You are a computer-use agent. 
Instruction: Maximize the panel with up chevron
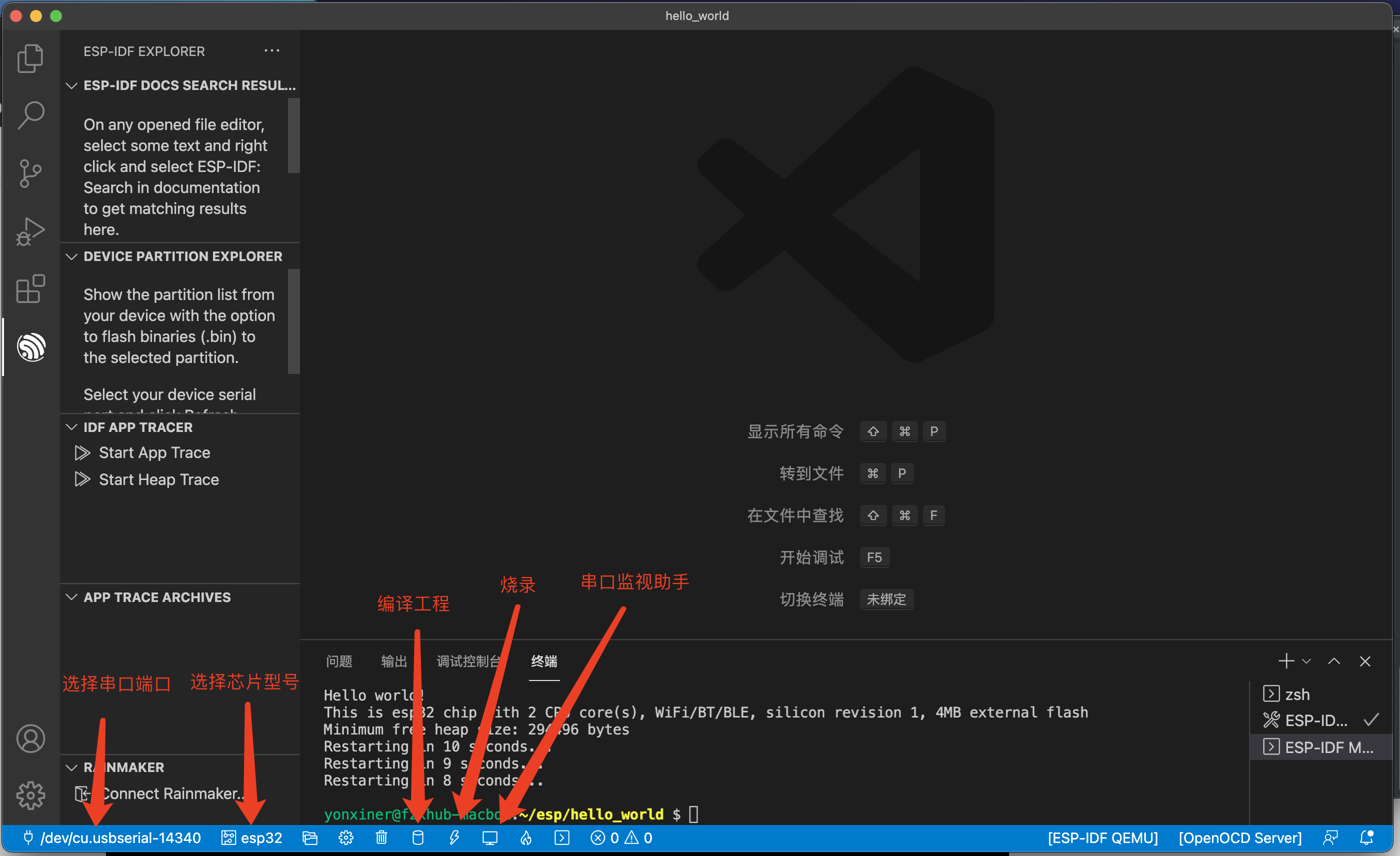click(x=1333, y=660)
